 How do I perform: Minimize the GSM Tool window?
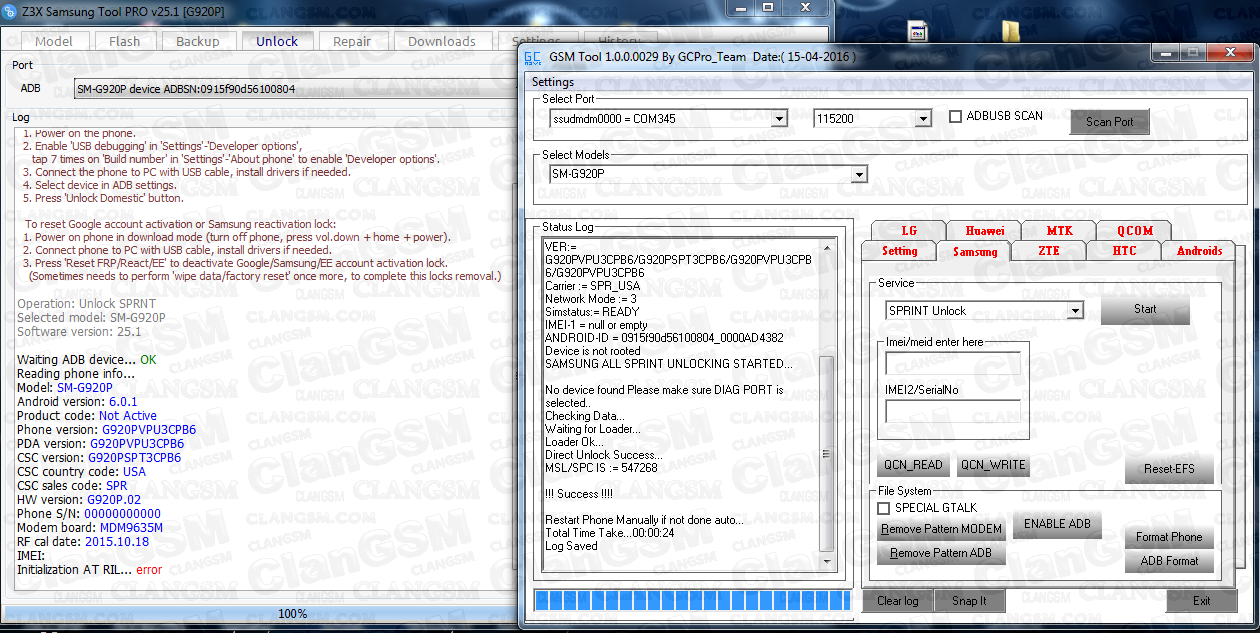point(1165,54)
